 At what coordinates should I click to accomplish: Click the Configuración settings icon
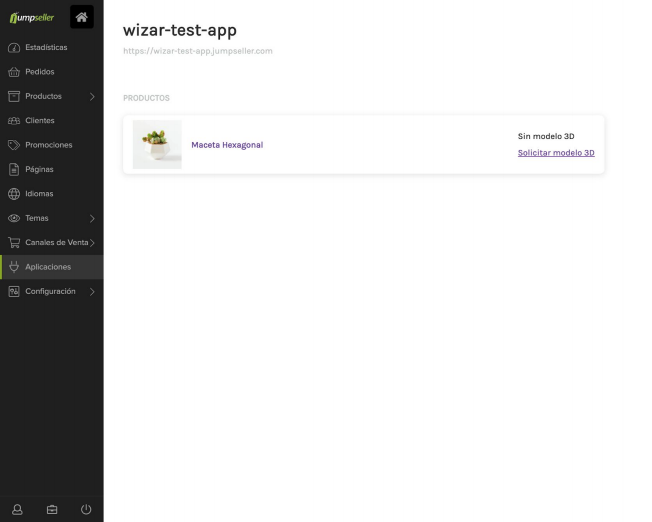pos(14,291)
